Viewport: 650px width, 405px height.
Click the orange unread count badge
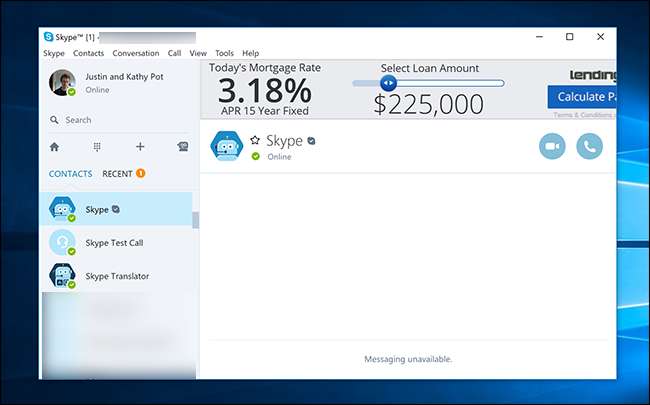click(141, 173)
